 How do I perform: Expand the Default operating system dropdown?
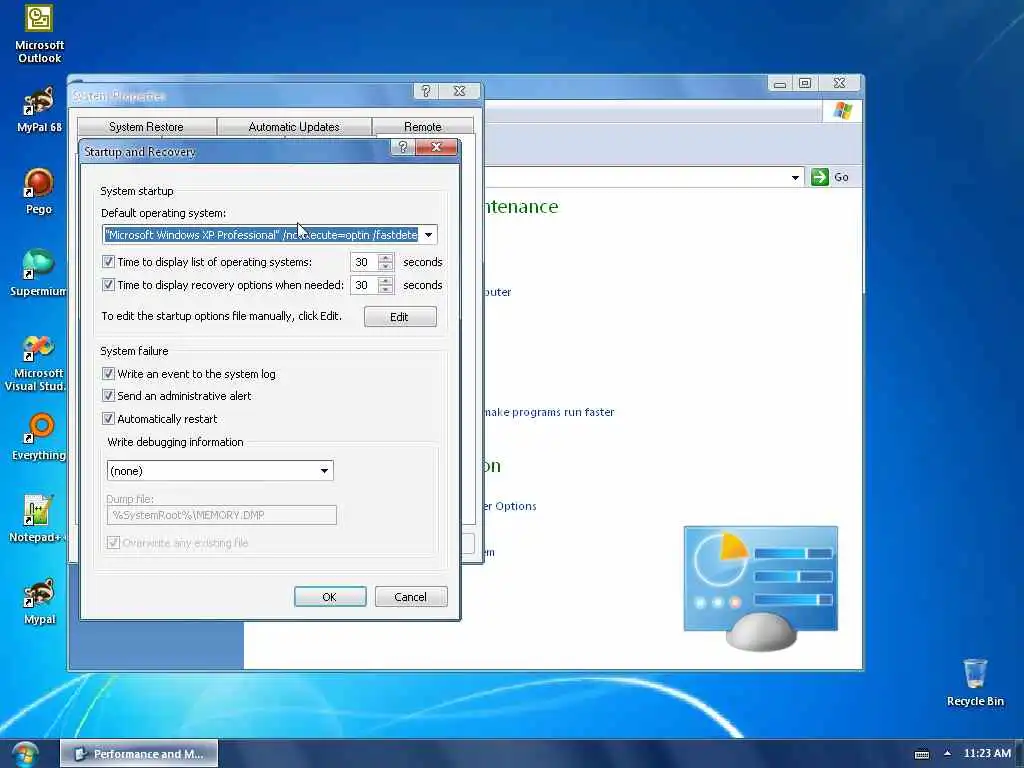coord(428,235)
